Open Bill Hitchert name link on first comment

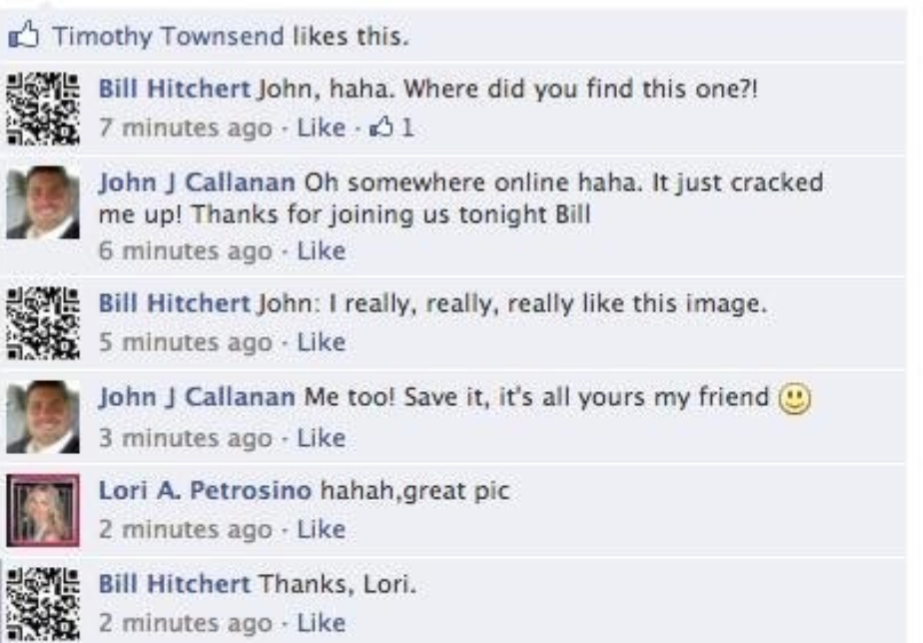(175, 89)
